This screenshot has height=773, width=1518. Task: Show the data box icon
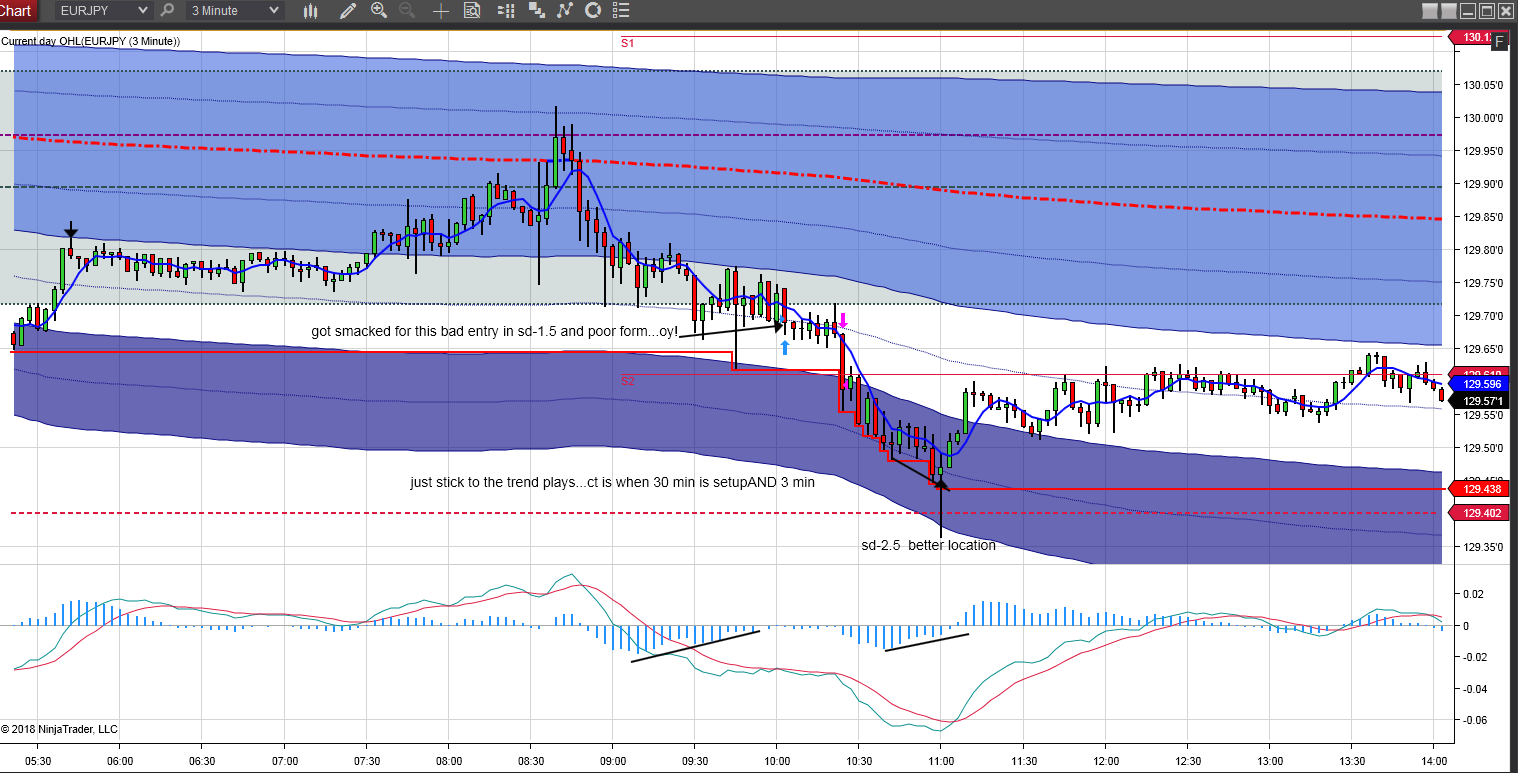click(x=472, y=11)
